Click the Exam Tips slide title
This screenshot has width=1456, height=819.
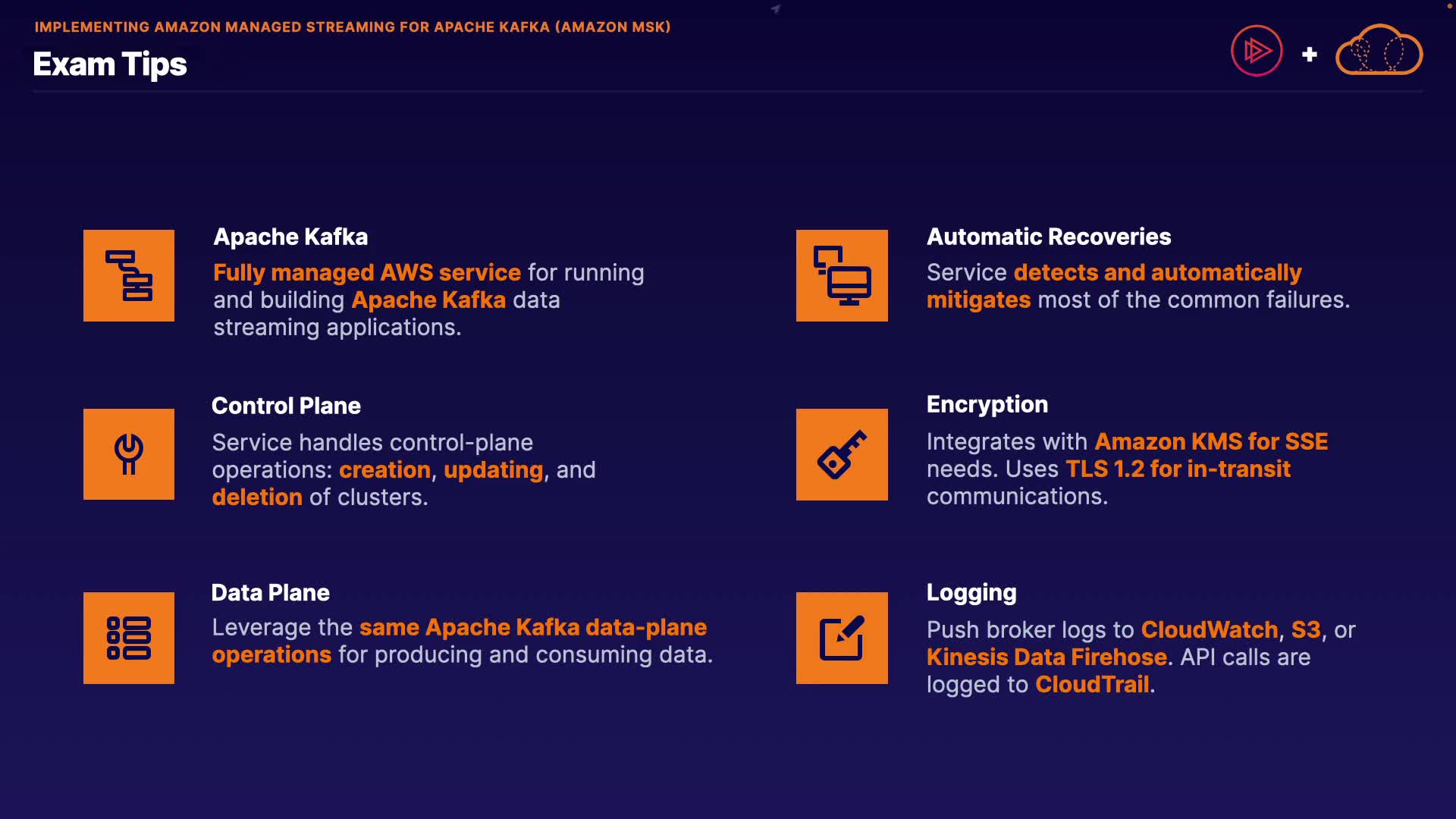(110, 64)
